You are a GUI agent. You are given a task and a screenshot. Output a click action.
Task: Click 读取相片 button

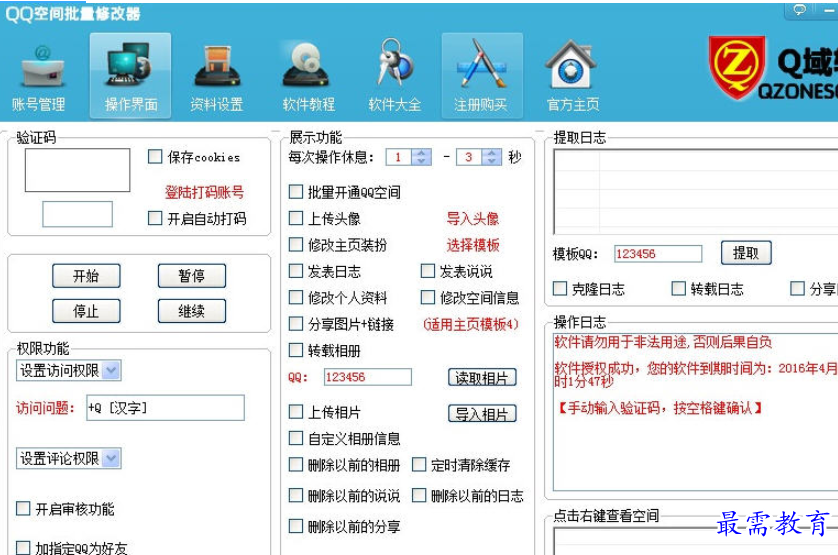click(x=482, y=377)
